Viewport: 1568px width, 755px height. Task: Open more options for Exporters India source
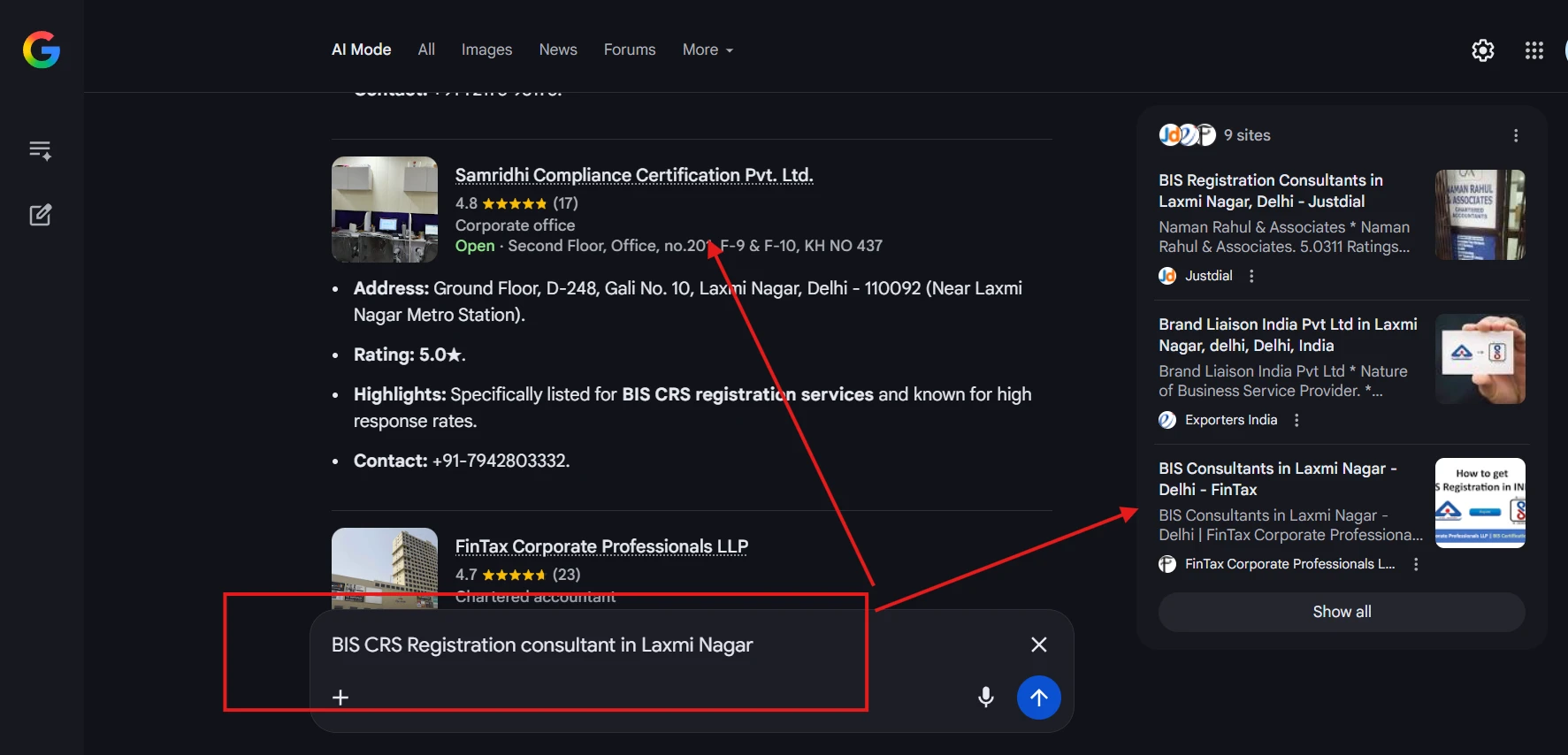click(x=1296, y=420)
